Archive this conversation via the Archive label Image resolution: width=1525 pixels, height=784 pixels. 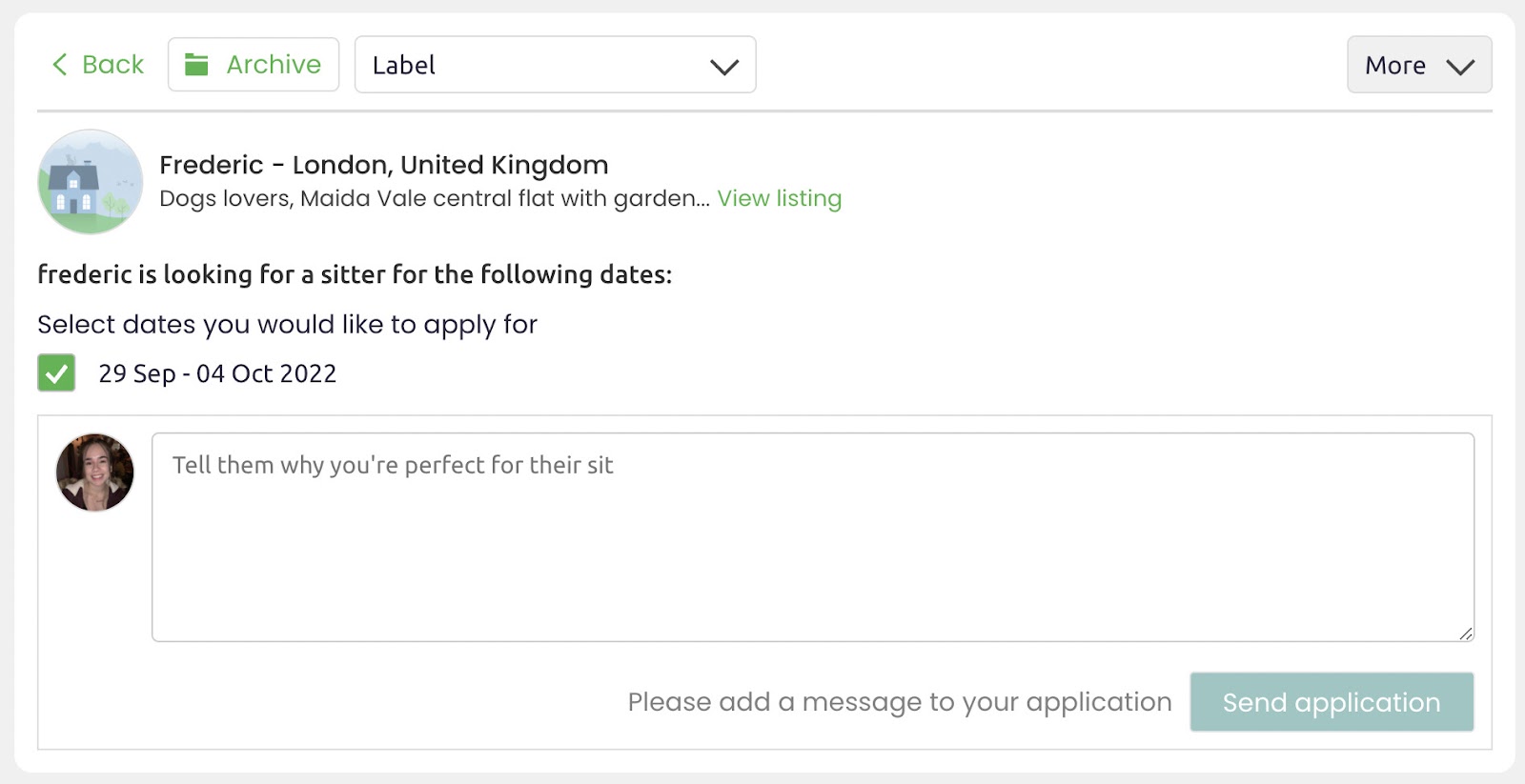(274, 65)
